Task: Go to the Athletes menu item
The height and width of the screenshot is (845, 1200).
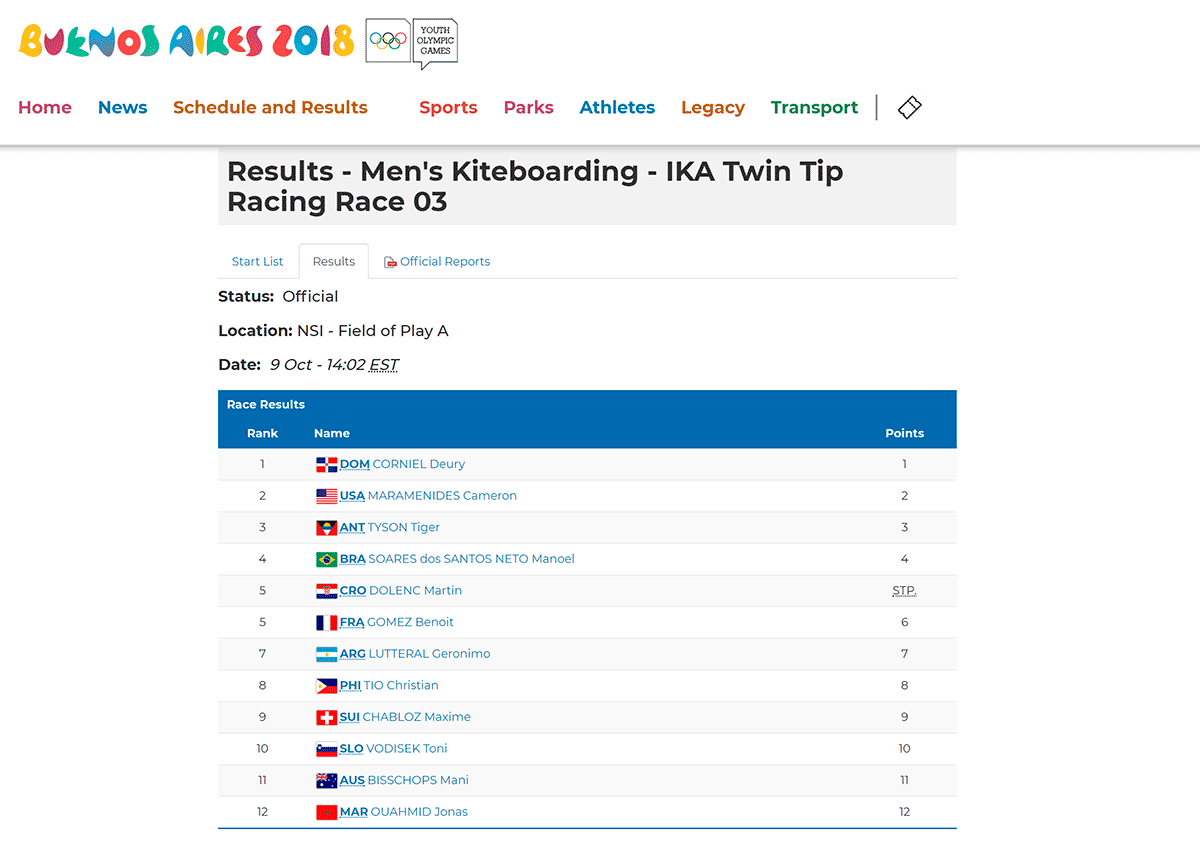Action: click(617, 108)
